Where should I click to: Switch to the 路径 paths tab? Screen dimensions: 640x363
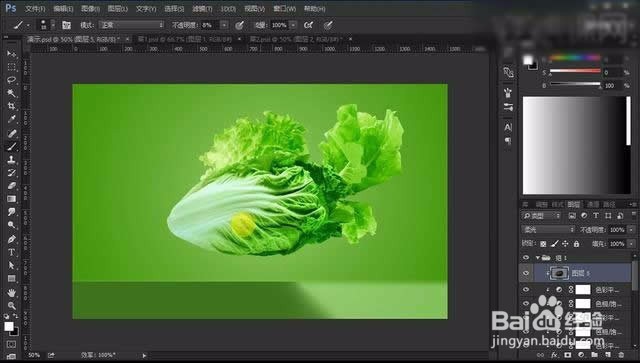click(x=609, y=204)
